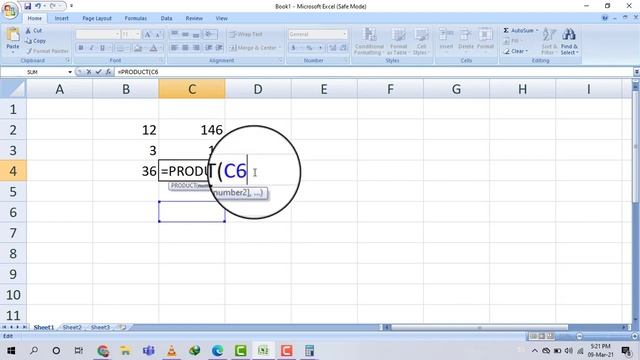Switch to the Insert ribbon tab
Image resolution: width=640 pixels, height=360 pixels.
62,18
